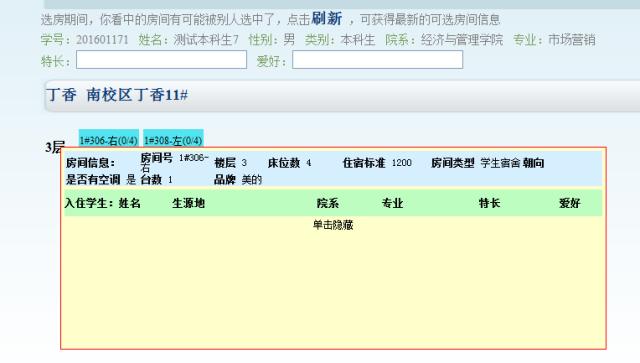Viewport: 640px width, 363px height.
Task: Click the 丁香 南校区丁香11# building header
Action: [117, 95]
